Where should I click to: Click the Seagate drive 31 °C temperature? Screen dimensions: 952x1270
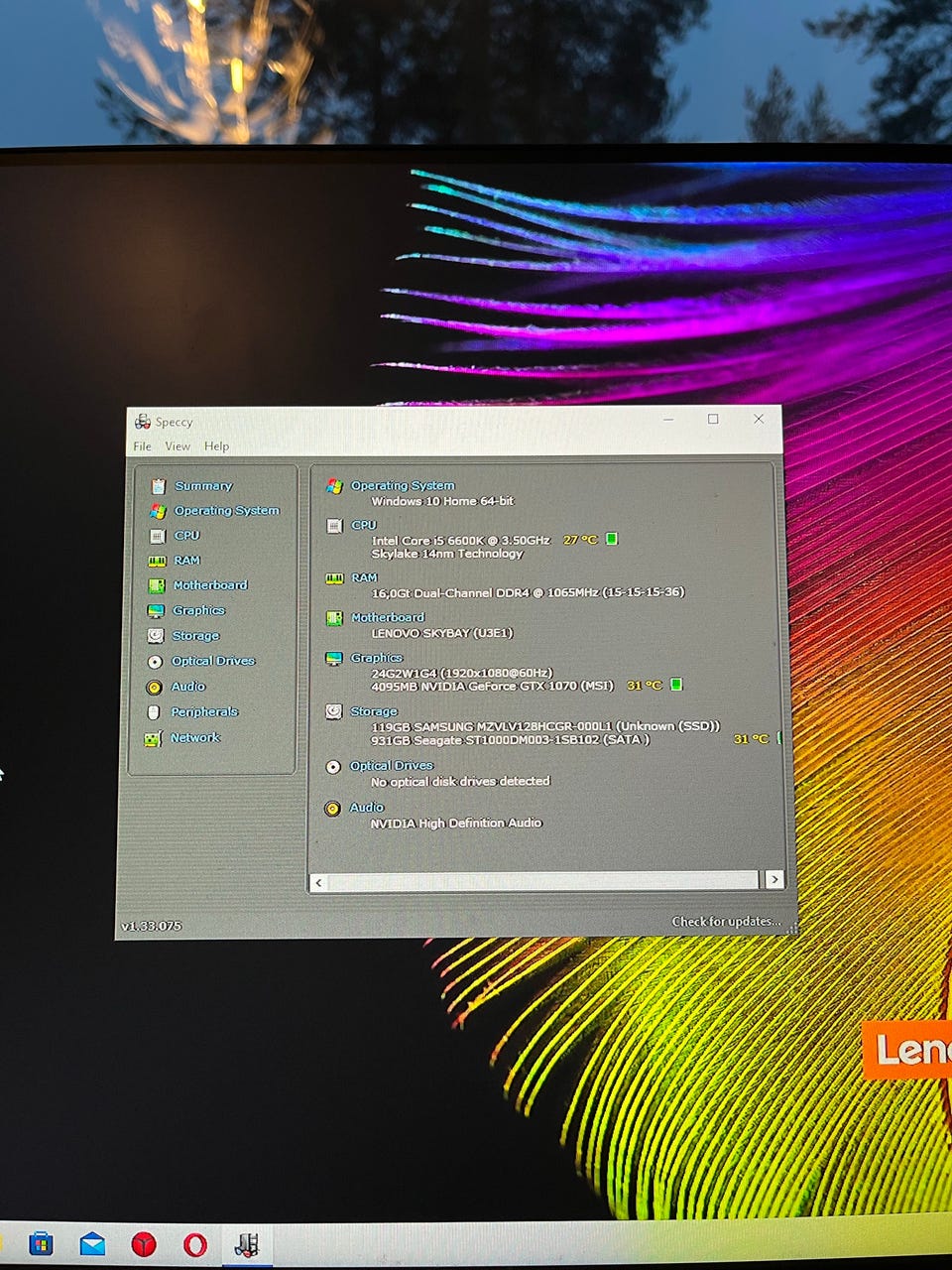point(751,739)
